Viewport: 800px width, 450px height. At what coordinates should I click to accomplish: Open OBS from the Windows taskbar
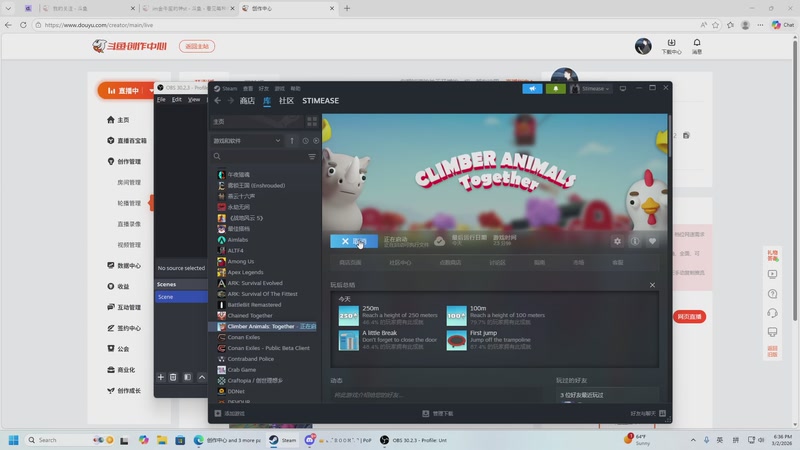tap(414, 440)
